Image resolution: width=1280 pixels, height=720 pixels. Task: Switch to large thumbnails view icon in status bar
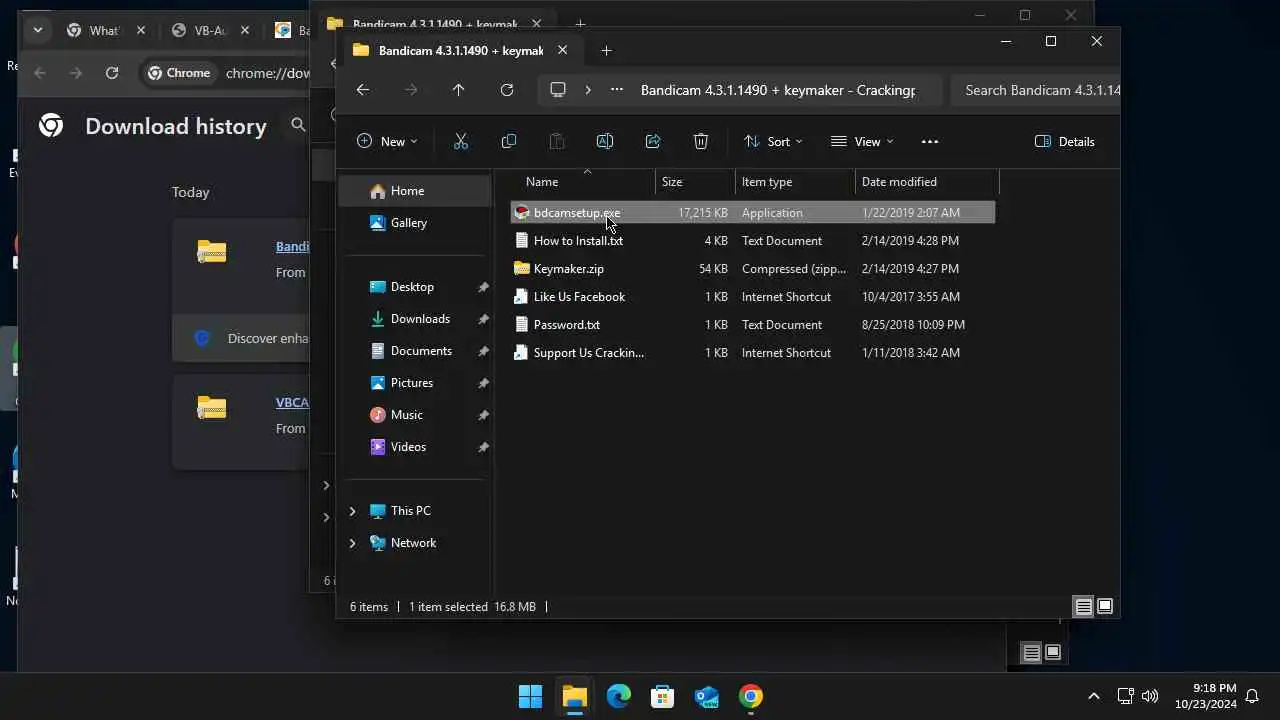click(x=1105, y=607)
